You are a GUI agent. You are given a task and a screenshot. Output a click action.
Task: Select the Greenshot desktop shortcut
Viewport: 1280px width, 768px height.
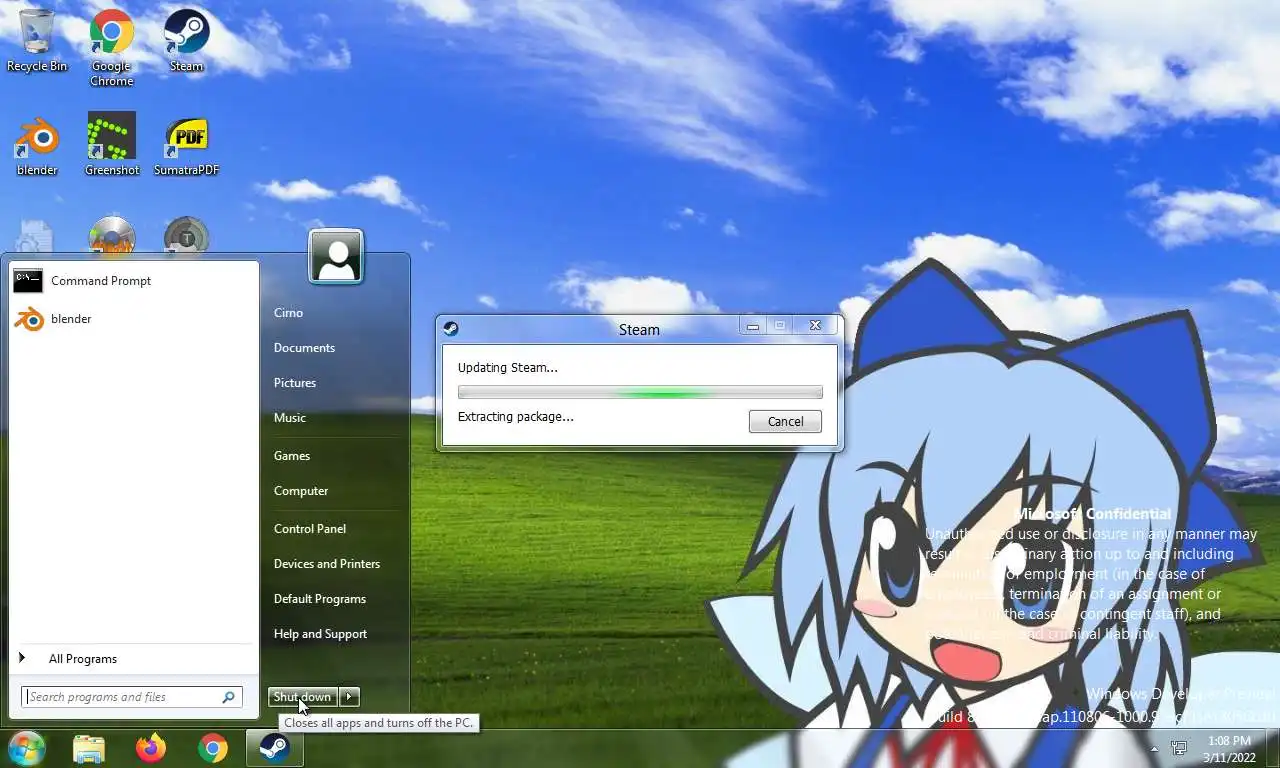coord(111,145)
